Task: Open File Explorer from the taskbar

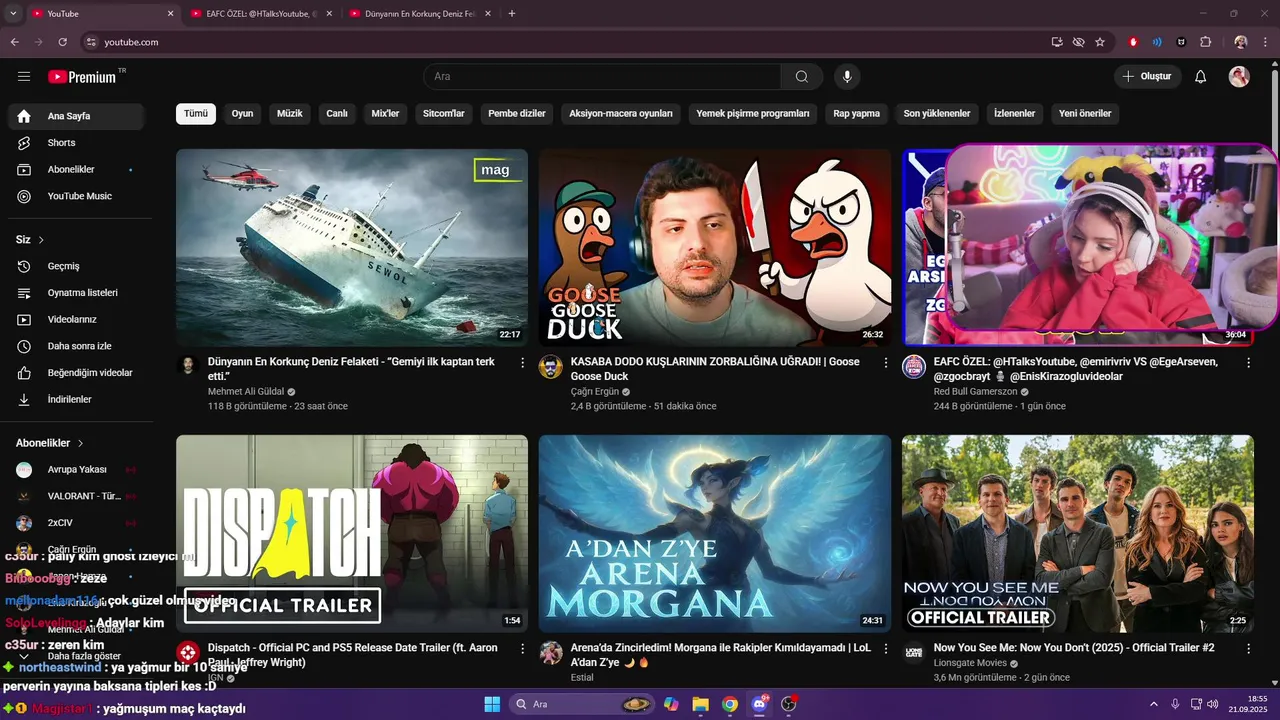Action: 700,704
